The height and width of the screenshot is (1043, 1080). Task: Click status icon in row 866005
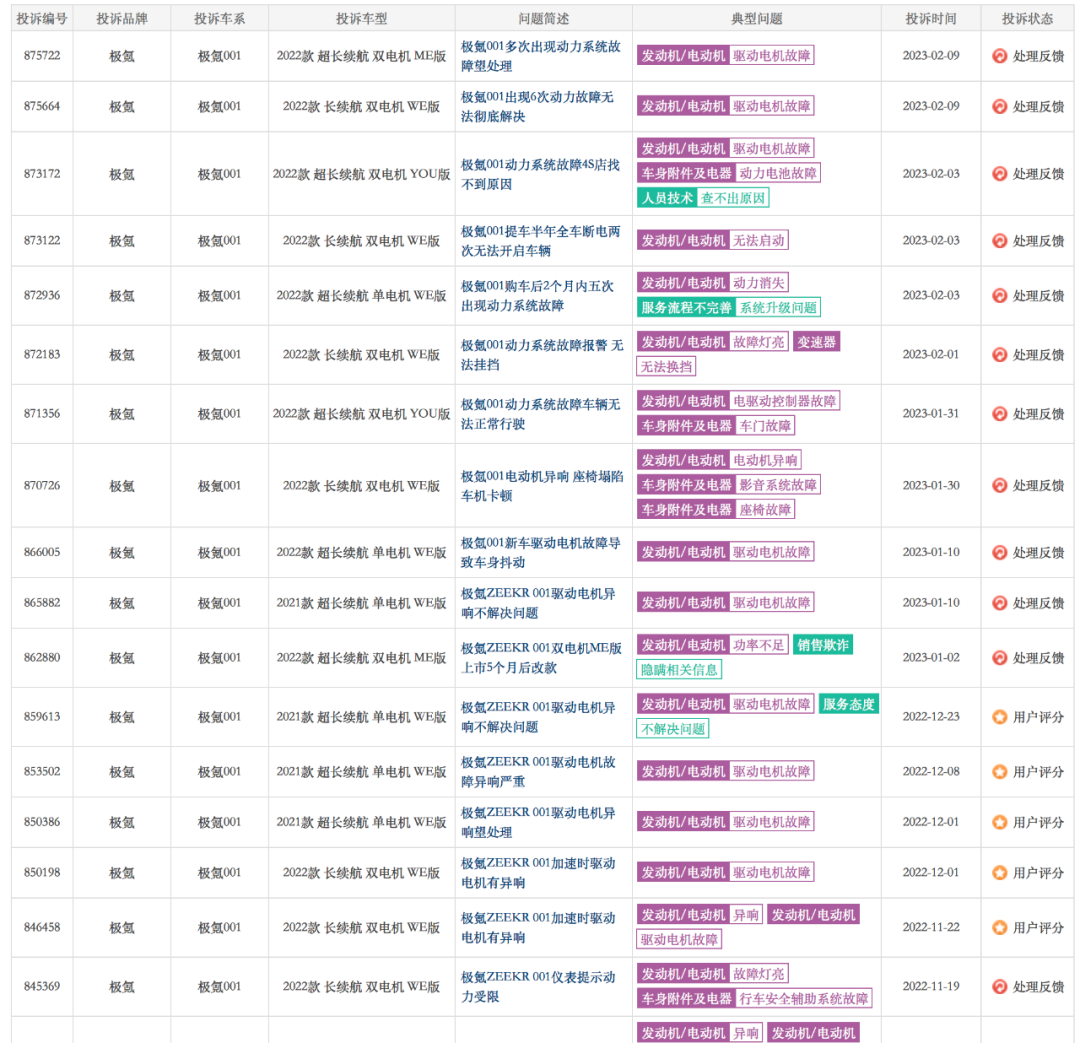(999, 553)
